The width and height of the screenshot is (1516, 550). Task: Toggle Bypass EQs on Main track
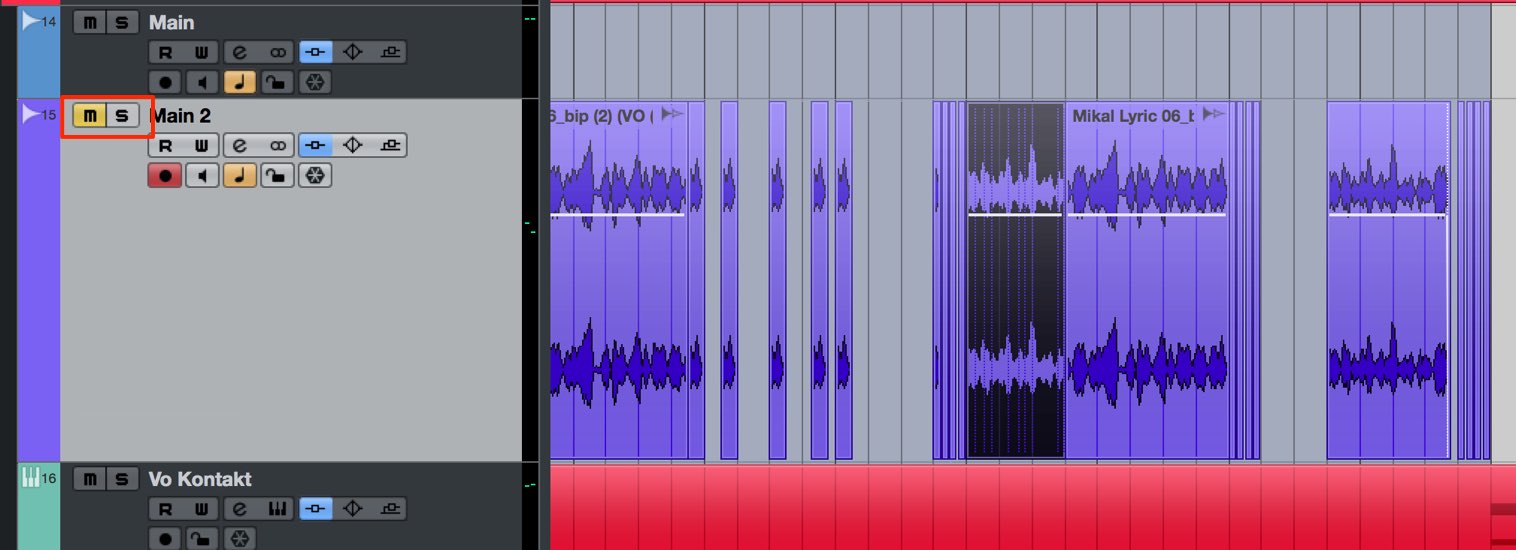pos(352,53)
